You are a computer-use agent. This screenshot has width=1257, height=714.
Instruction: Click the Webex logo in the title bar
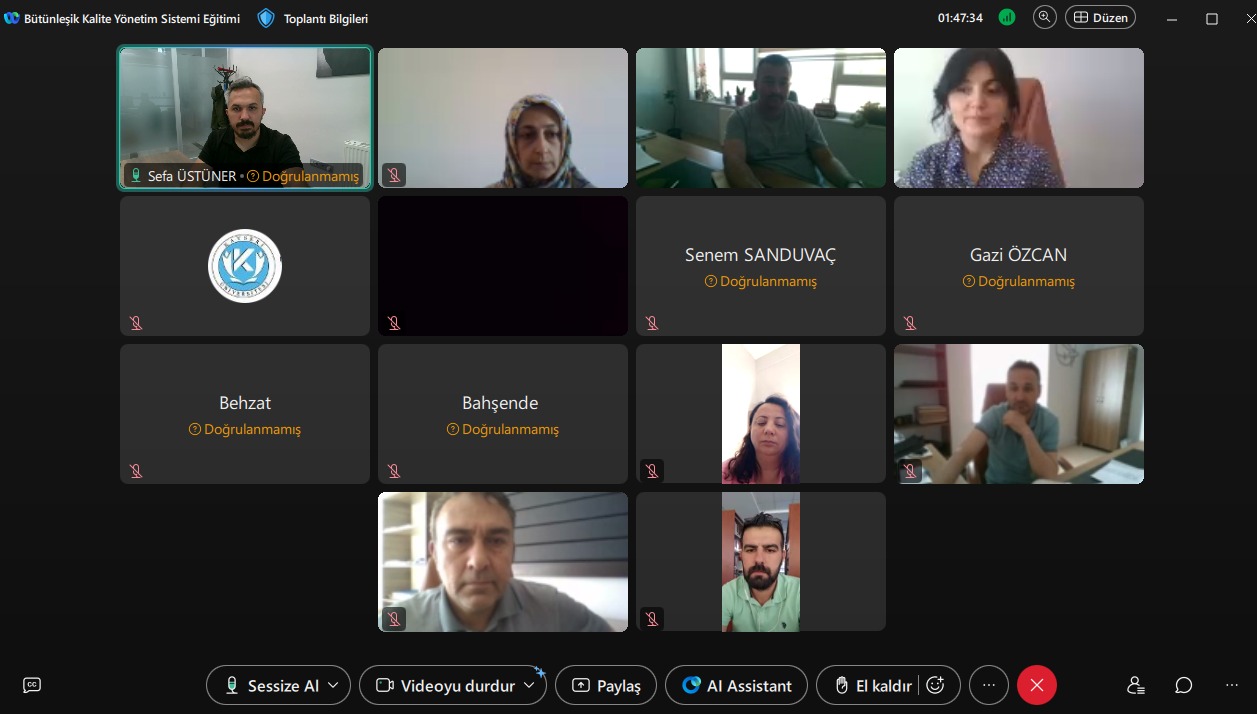[12, 18]
